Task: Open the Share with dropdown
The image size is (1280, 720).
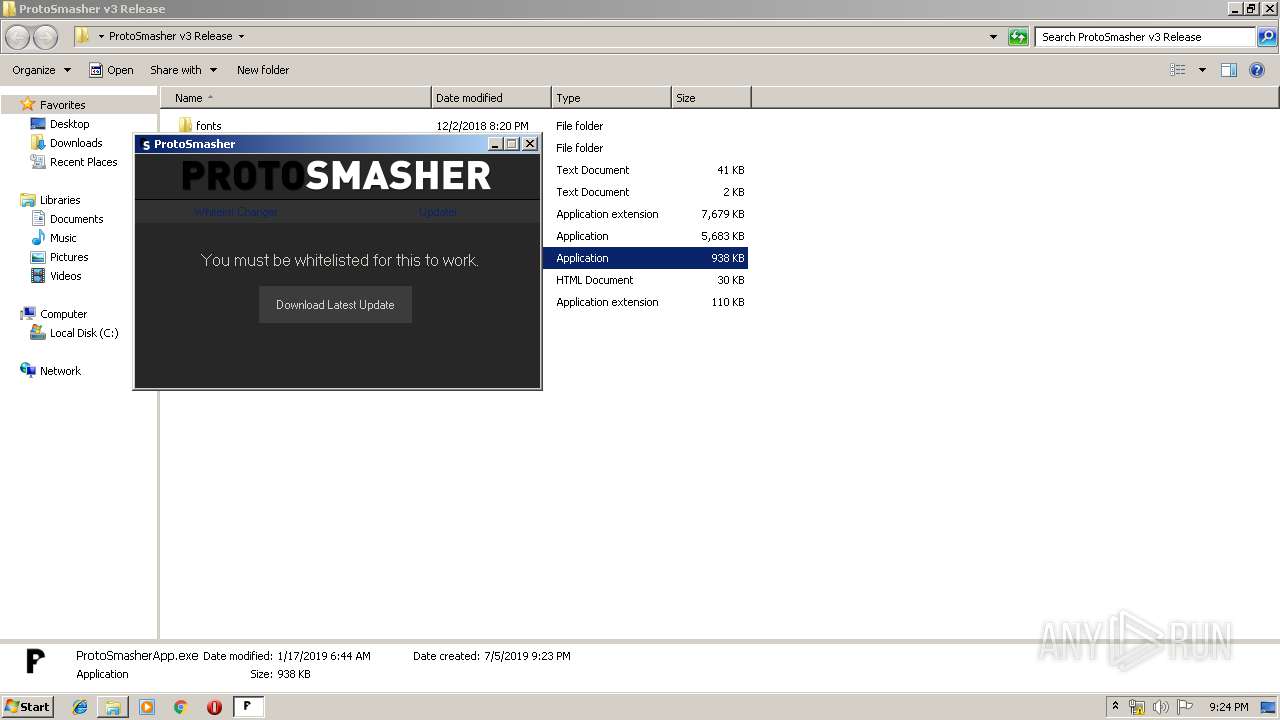Action: point(183,70)
